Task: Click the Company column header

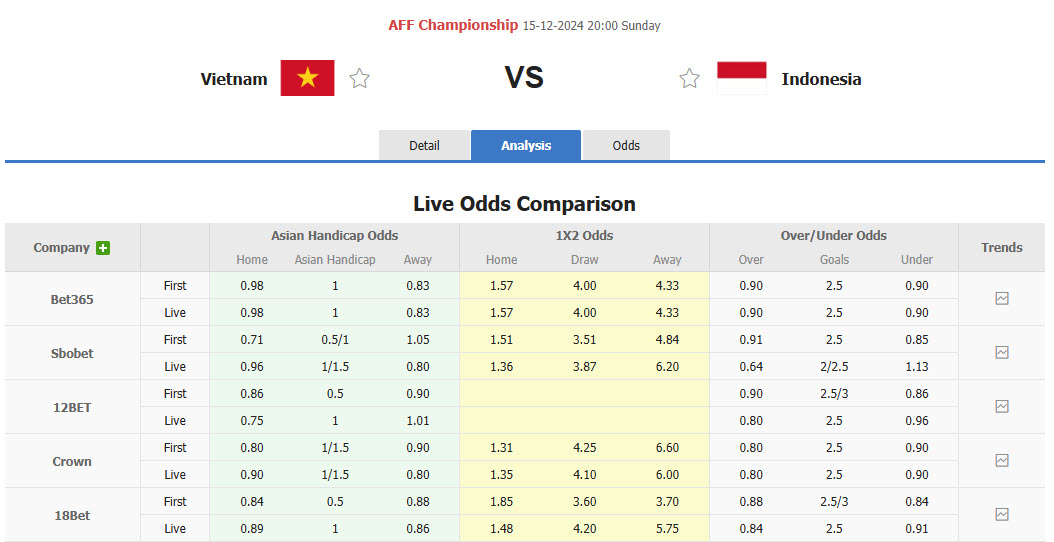Action: pyautogui.click(x=61, y=247)
